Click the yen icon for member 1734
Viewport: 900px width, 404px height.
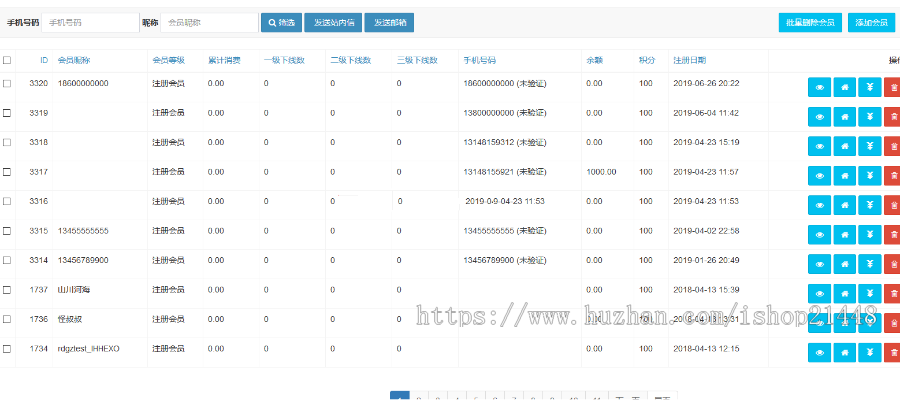(870, 352)
